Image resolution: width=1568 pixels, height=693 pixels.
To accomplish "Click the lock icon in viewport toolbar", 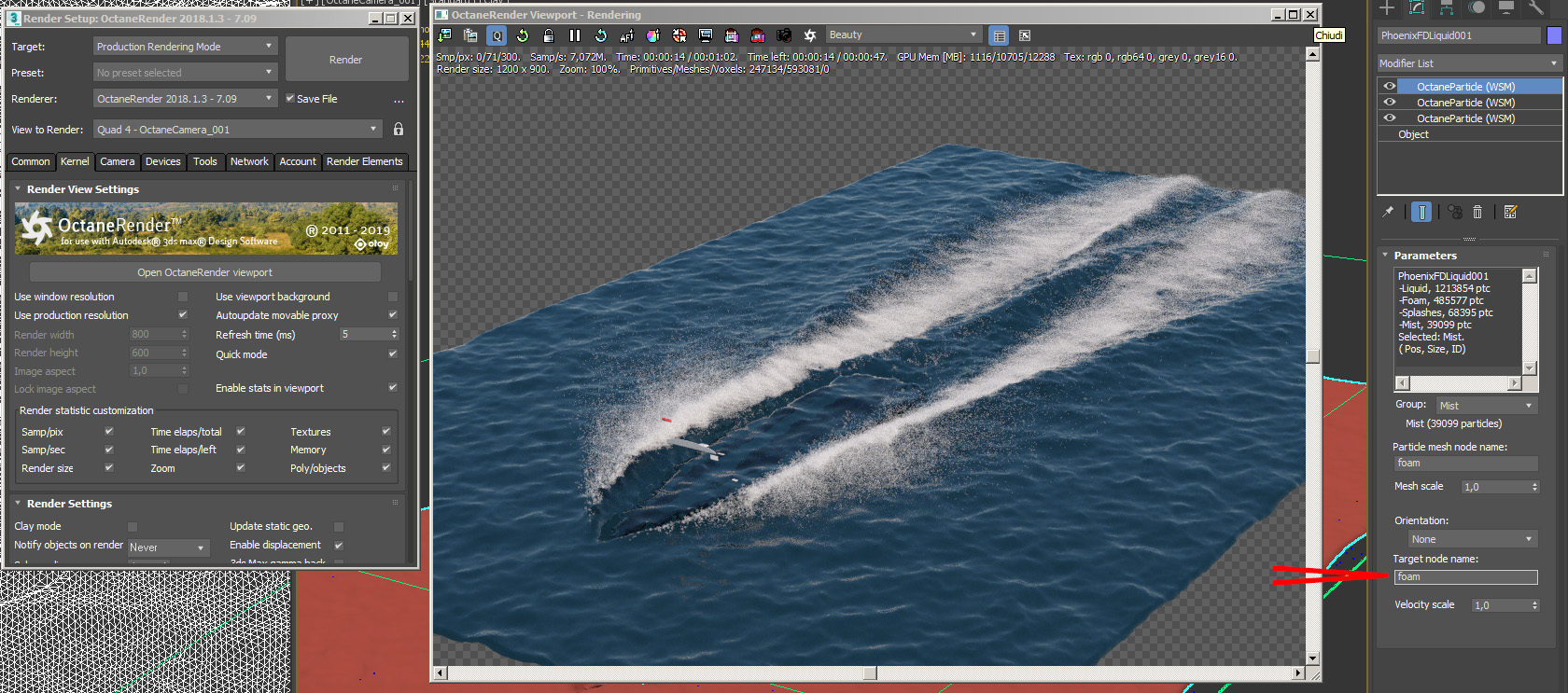I will click(549, 35).
